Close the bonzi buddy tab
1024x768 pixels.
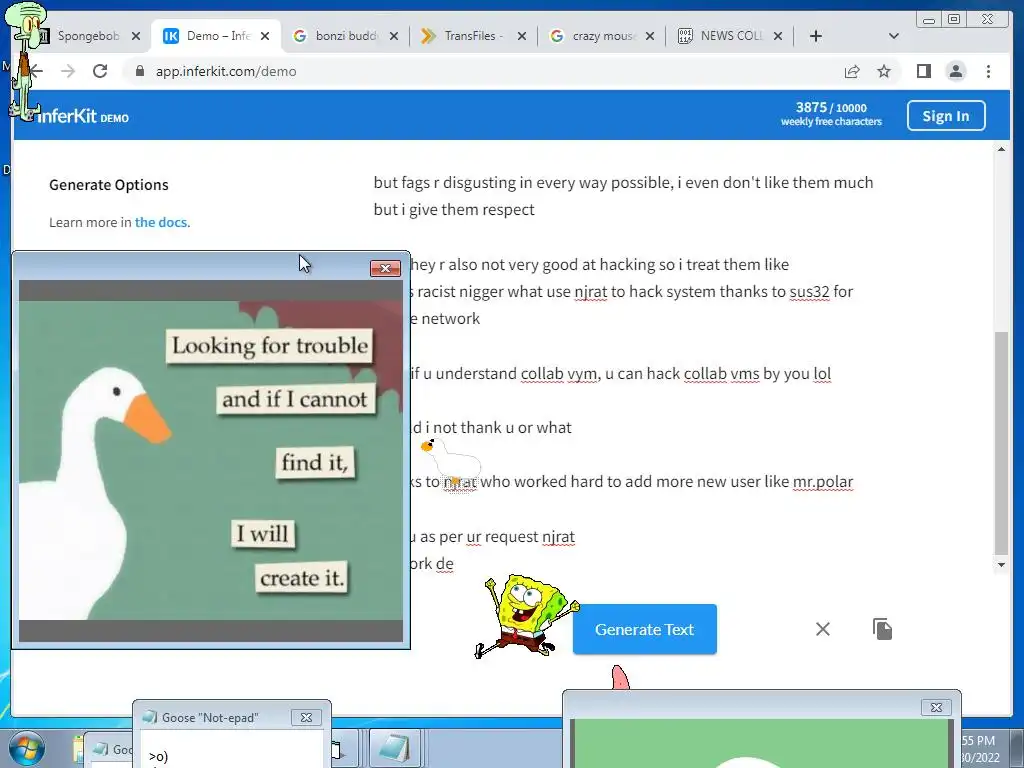point(394,36)
